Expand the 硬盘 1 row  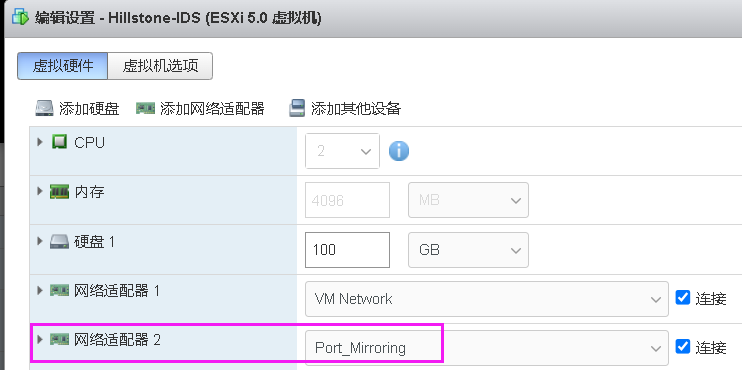[x=40, y=241]
